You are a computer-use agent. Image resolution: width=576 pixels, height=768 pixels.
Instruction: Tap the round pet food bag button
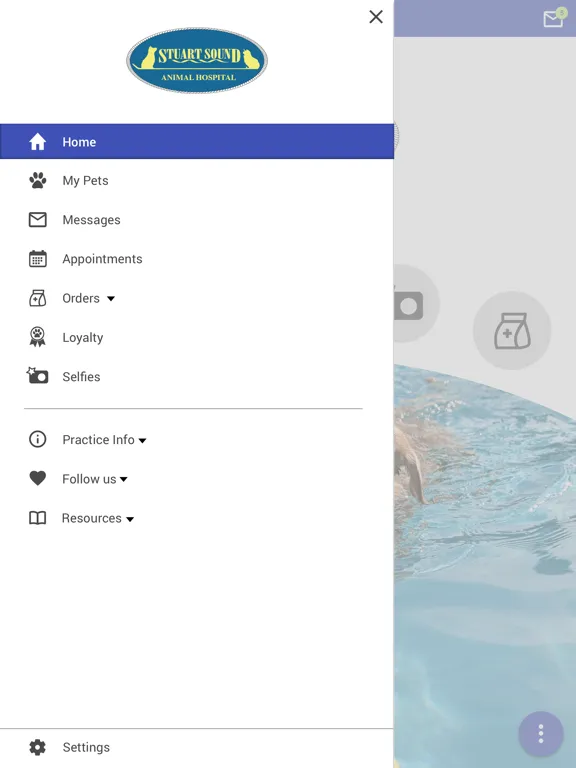tap(512, 331)
